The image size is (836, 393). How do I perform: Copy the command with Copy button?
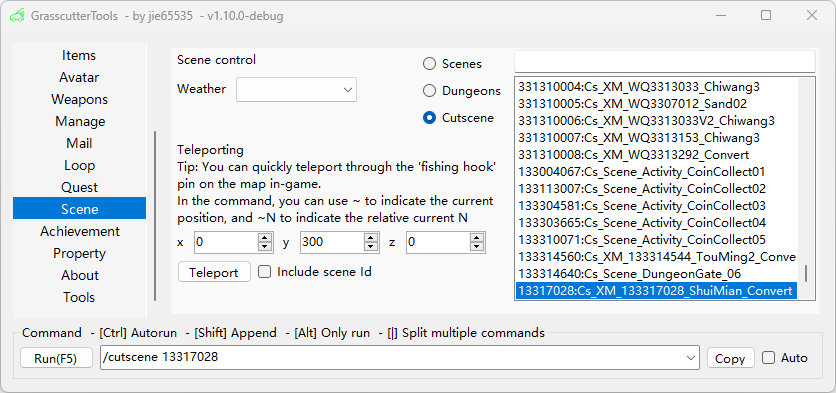coord(730,358)
